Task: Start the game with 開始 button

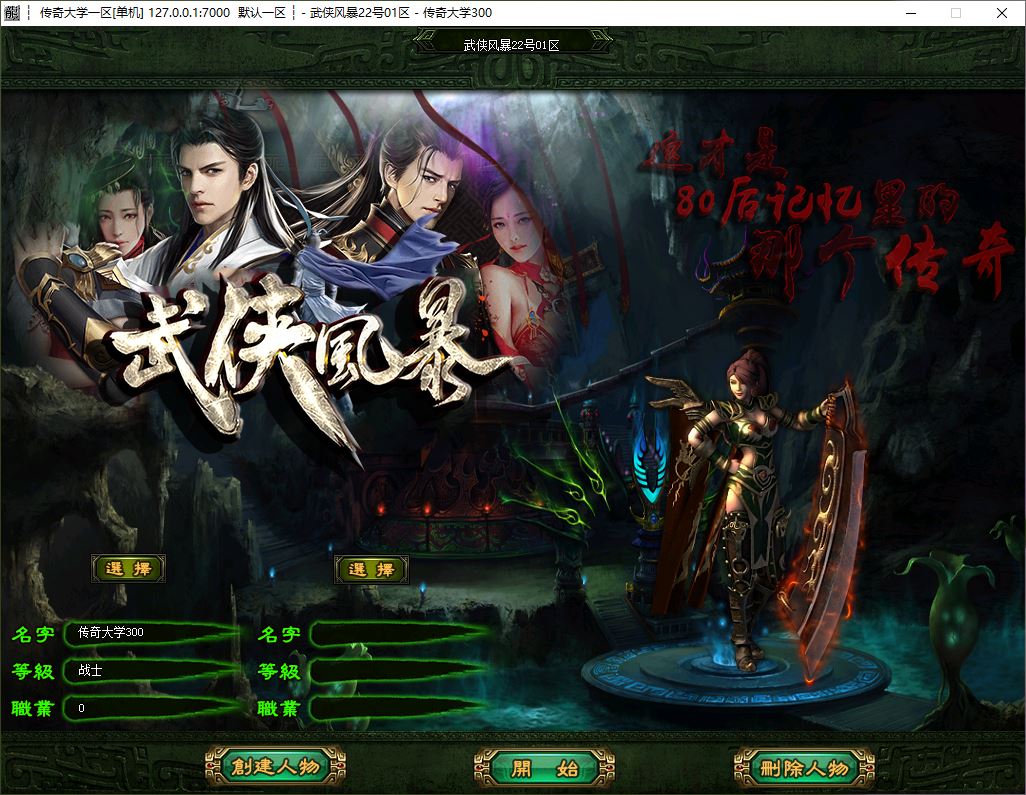Action: (x=544, y=768)
